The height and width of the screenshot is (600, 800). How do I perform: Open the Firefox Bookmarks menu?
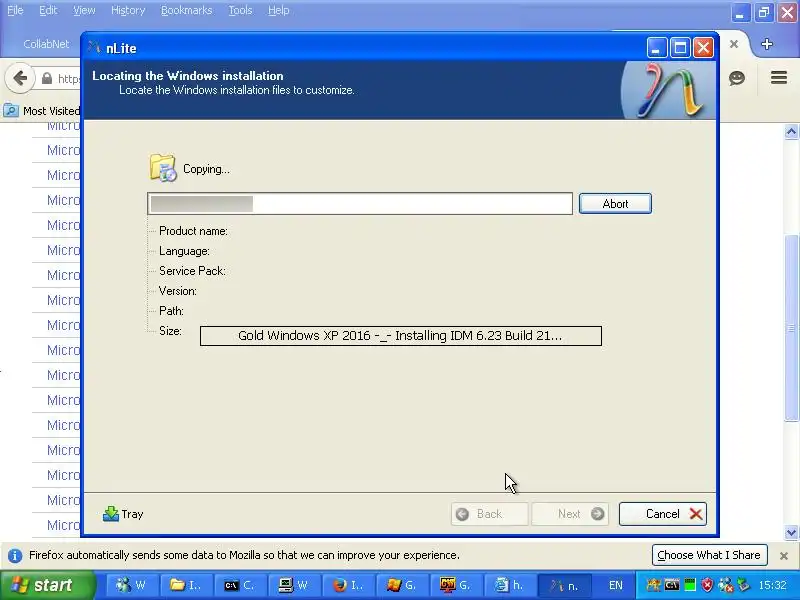186,10
